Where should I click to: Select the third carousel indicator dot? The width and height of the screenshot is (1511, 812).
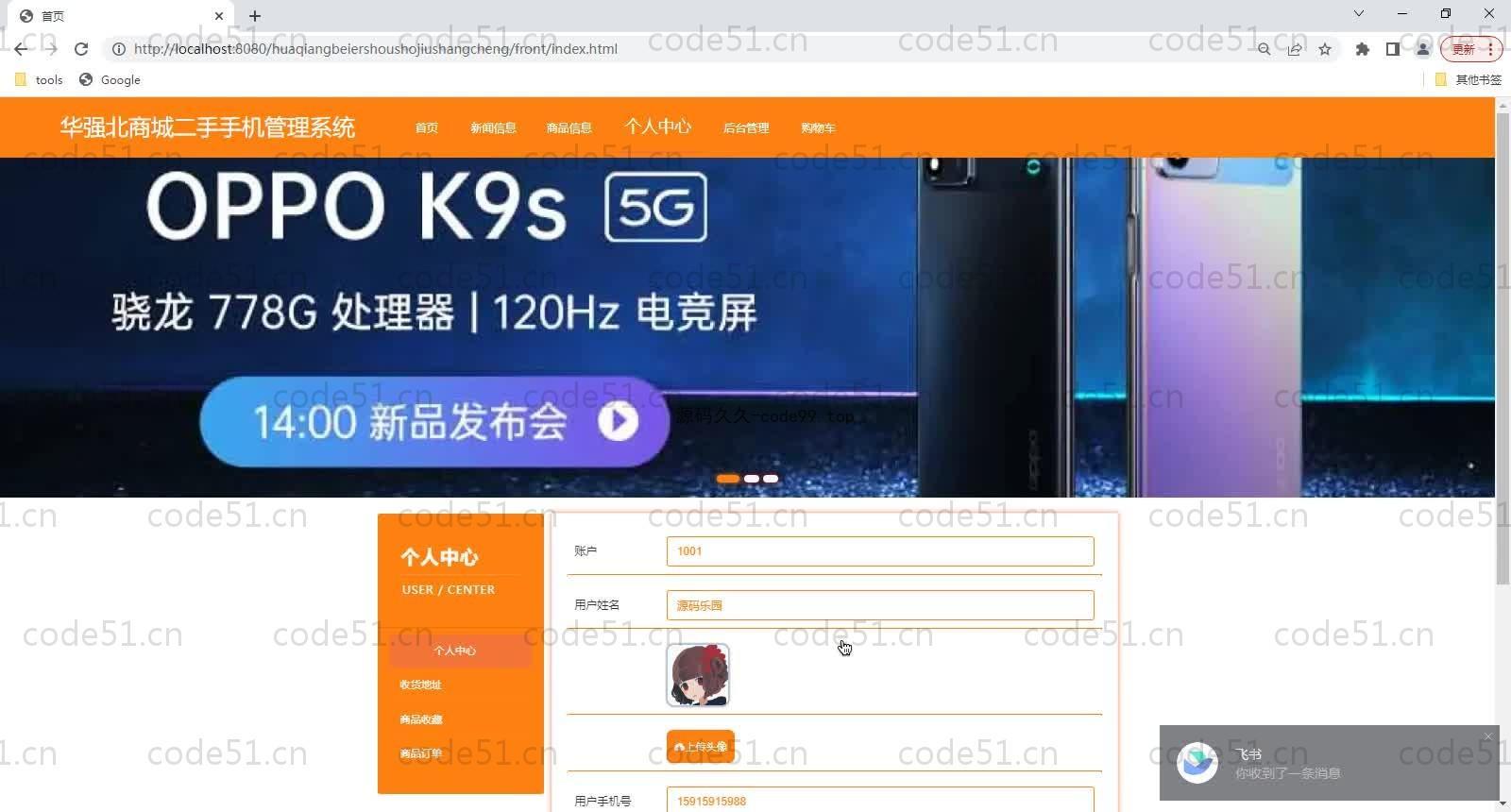771,479
